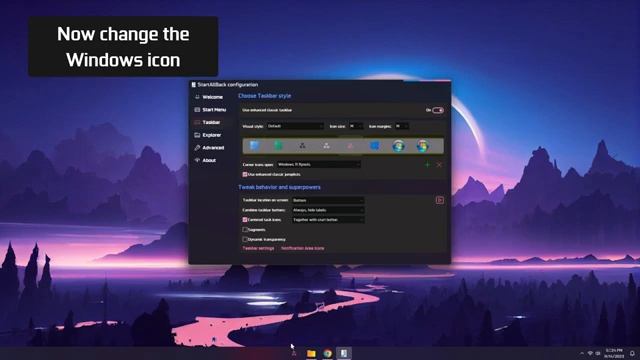Viewport: 640px width, 360px height.
Task: Uncheck Use enhanced classic jumplists
Action: click(x=245, y=174)
